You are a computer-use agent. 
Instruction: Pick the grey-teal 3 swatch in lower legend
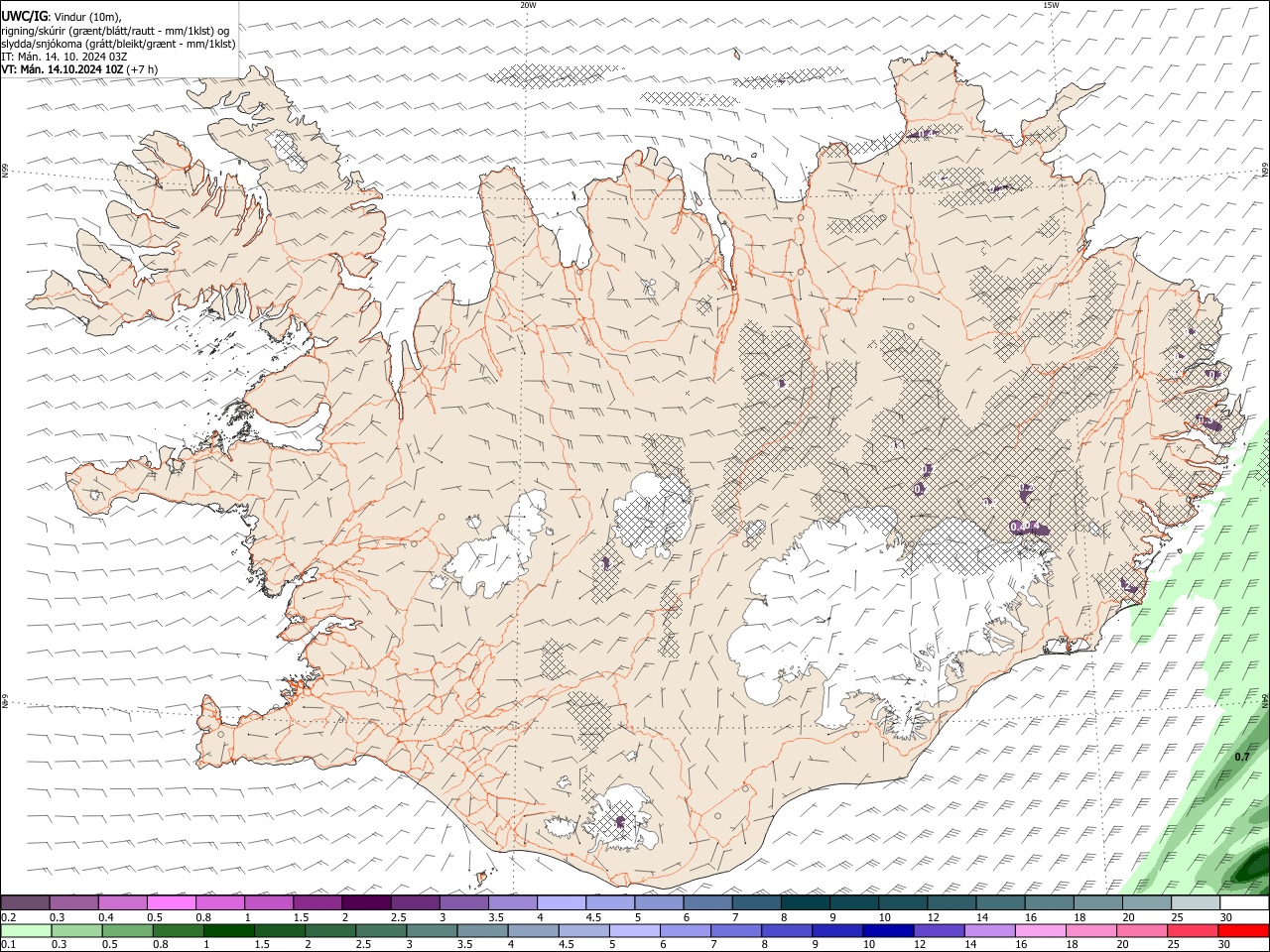pyautogui.click(x=431, y=930)
